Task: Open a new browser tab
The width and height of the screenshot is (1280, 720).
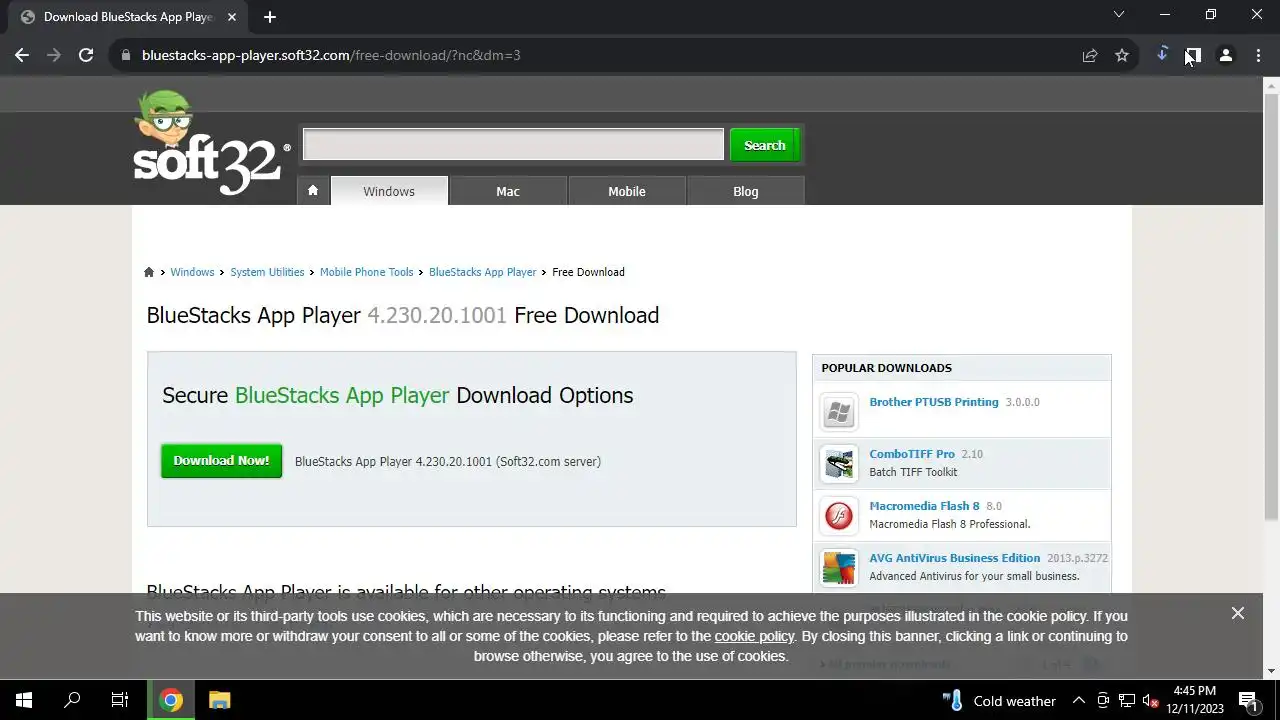Action: click(x=270, y=17)
